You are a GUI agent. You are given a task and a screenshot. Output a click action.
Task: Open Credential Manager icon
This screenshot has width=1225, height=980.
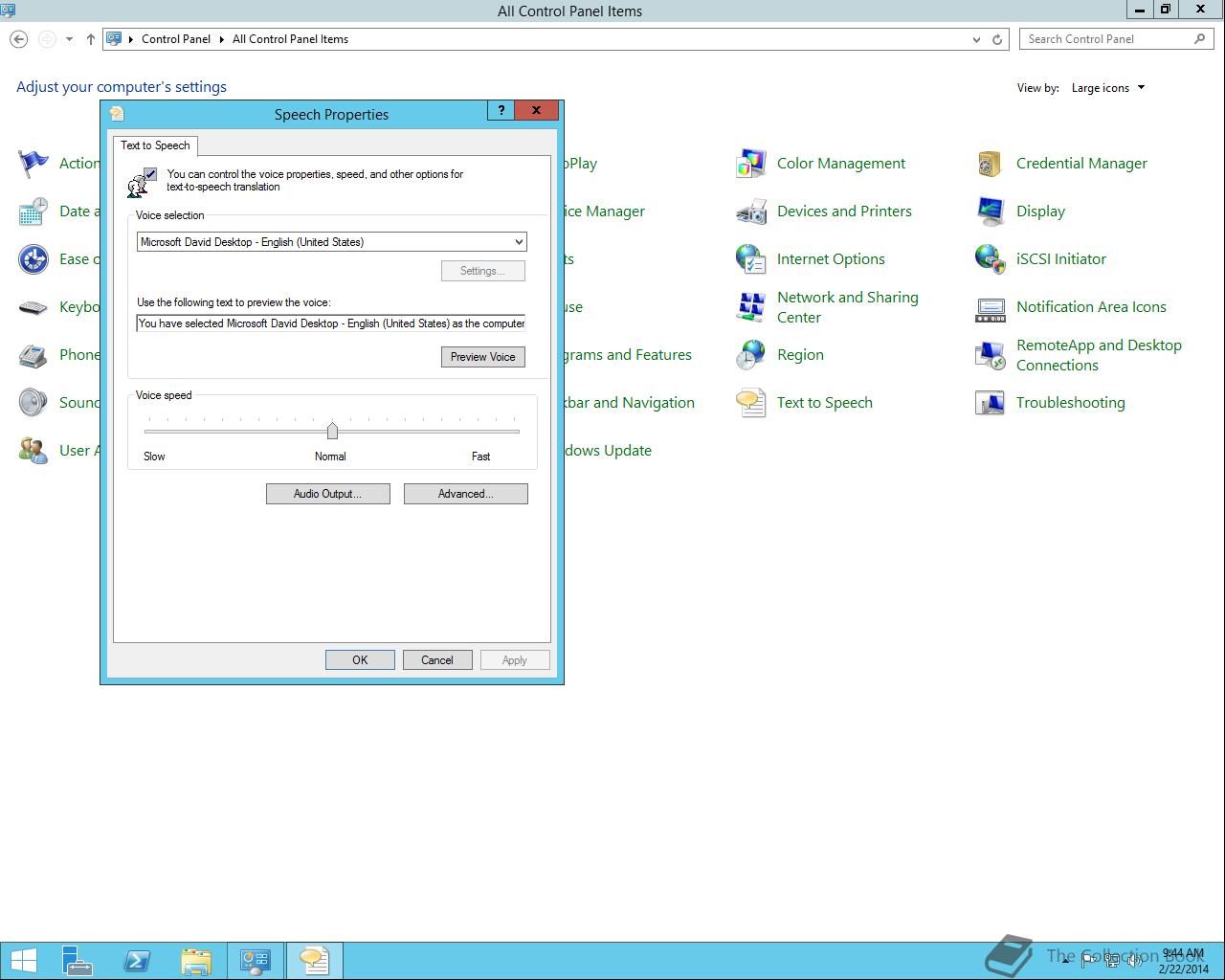click(x=991, y=164)
